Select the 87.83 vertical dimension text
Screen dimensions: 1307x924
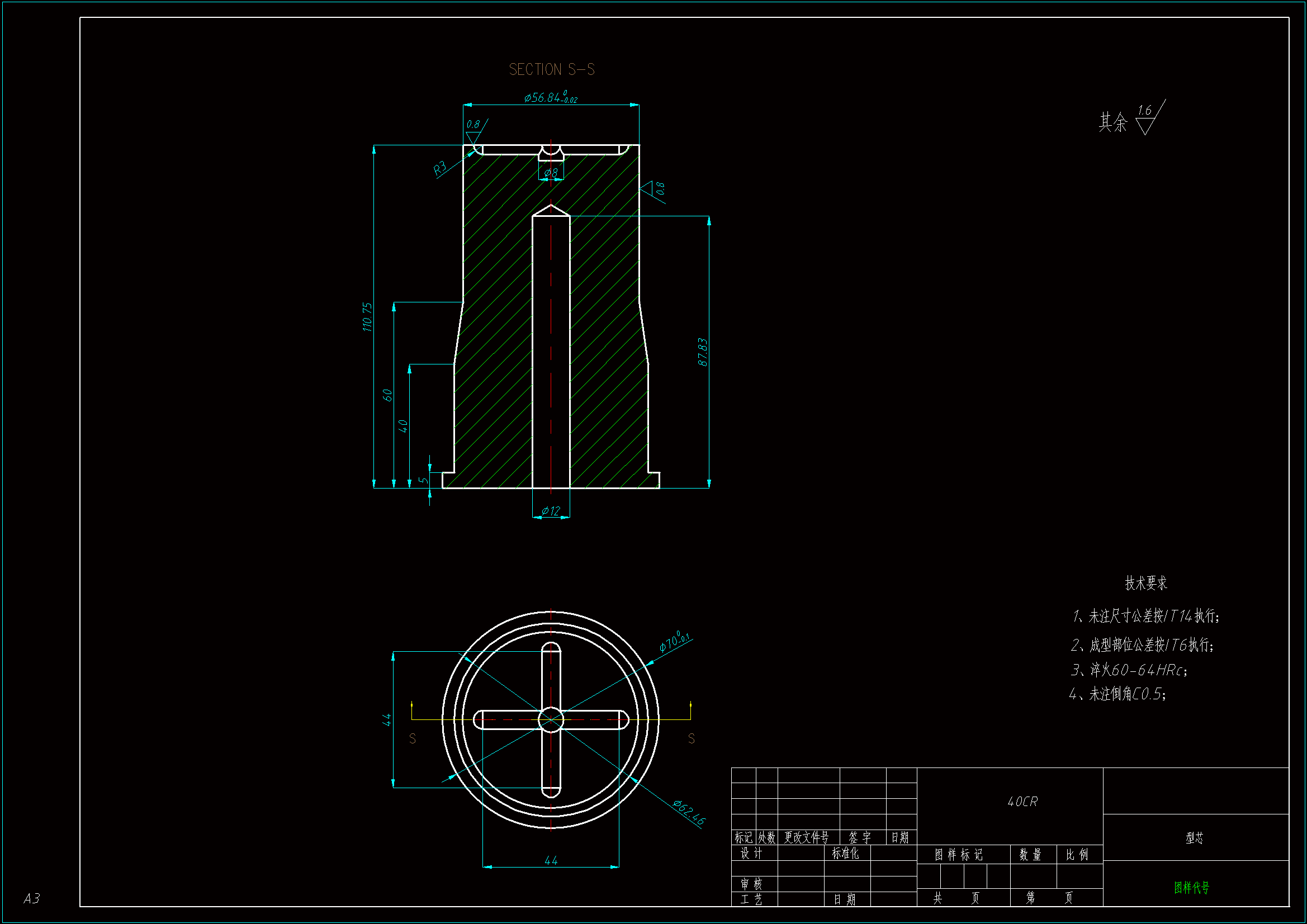pyautogui.click(x=703, y=352)
